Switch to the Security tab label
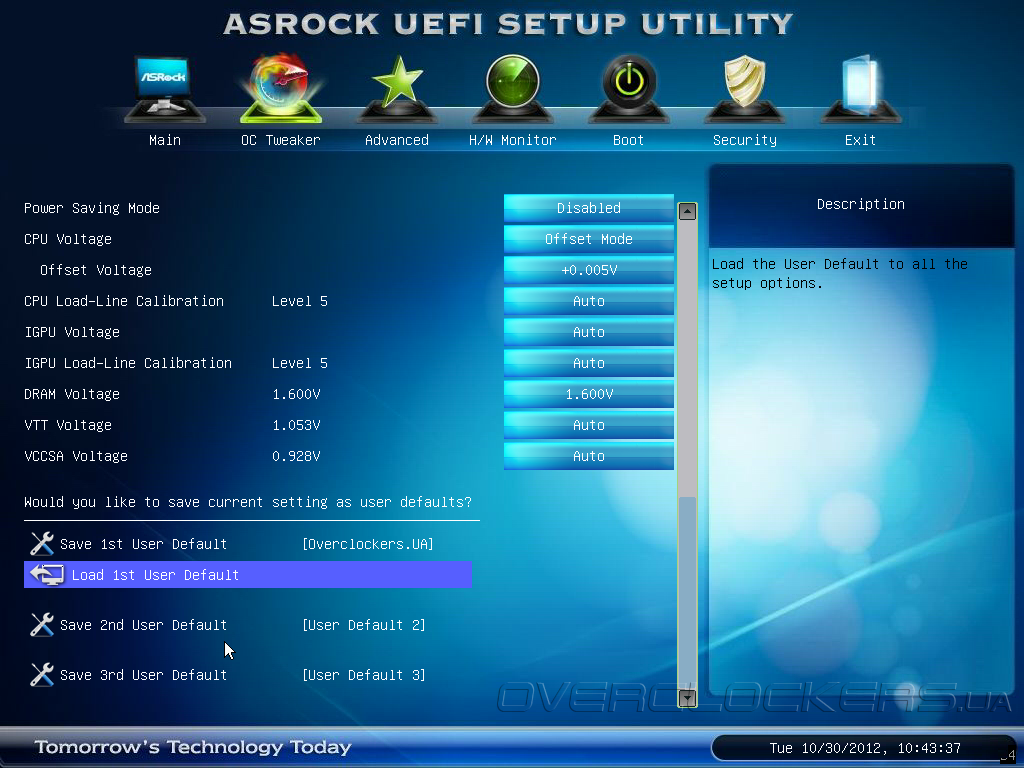 (x=744, y=140)
